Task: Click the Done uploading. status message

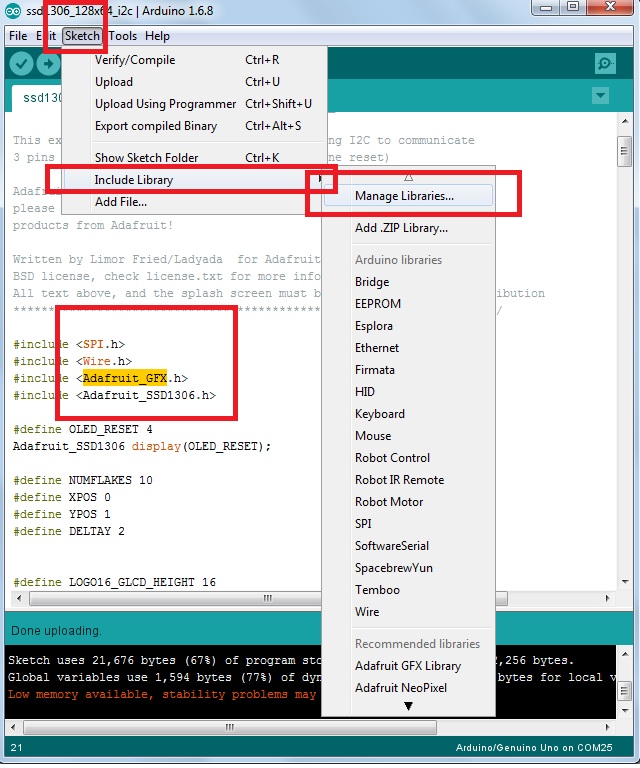Action: coord(56,631)
